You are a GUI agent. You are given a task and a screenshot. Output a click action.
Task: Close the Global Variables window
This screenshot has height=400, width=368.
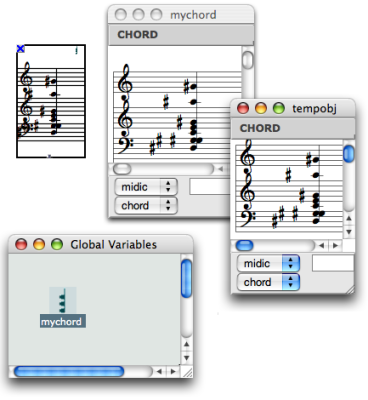(x=21, y=244)
